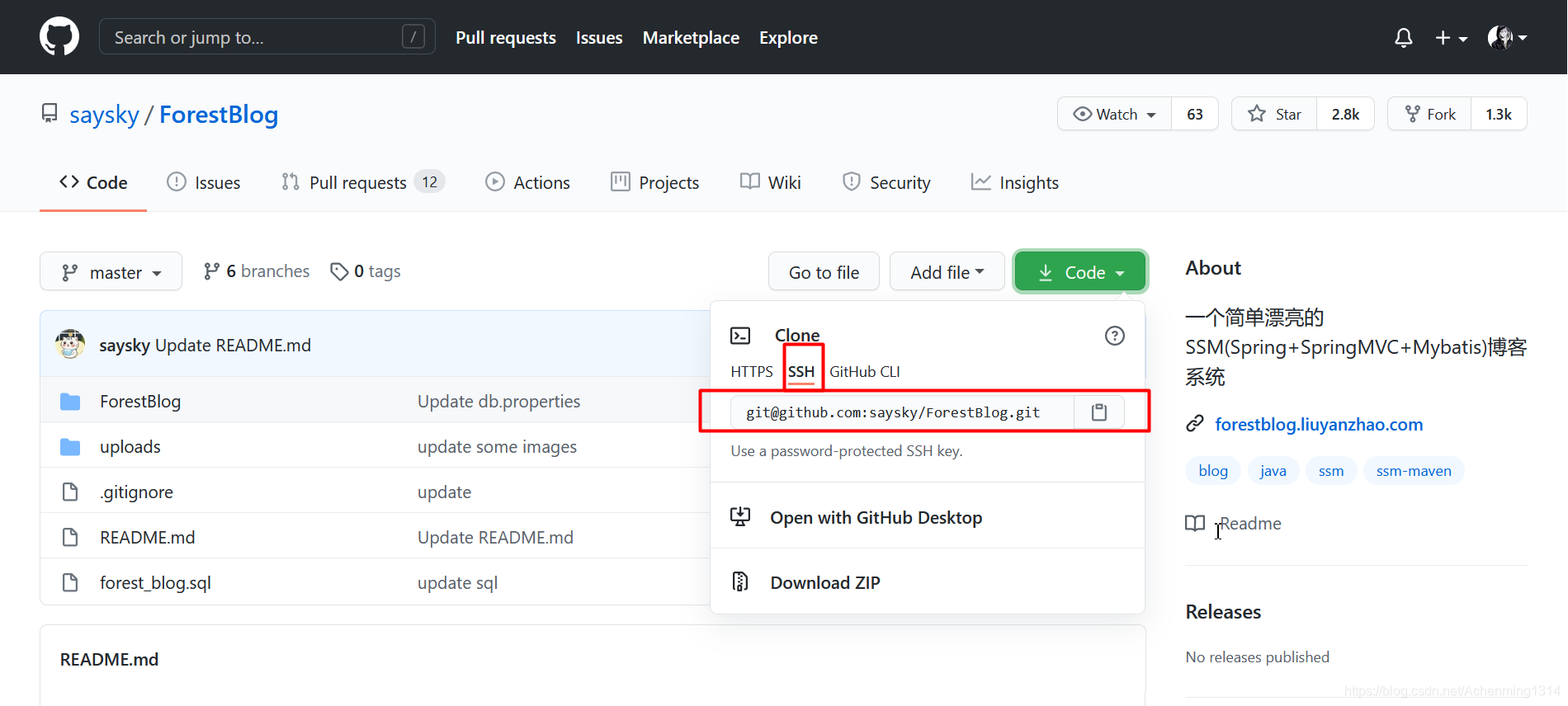This screenshot has height=706, width=1568.
Task: Open saysky owner profile link
Action: point(104,115)
